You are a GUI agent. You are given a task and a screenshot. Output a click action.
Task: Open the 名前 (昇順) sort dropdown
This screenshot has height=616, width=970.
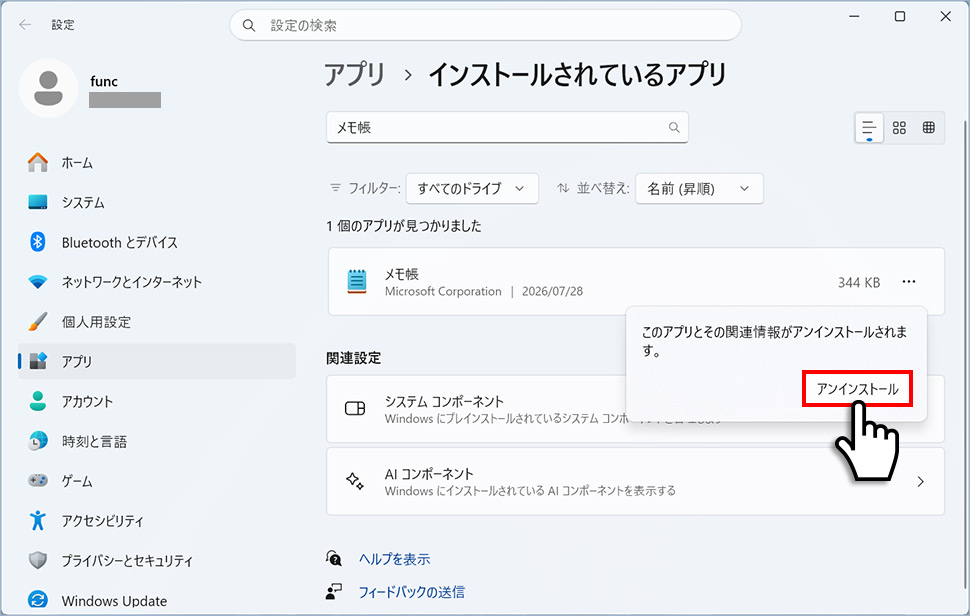[699, 189]
